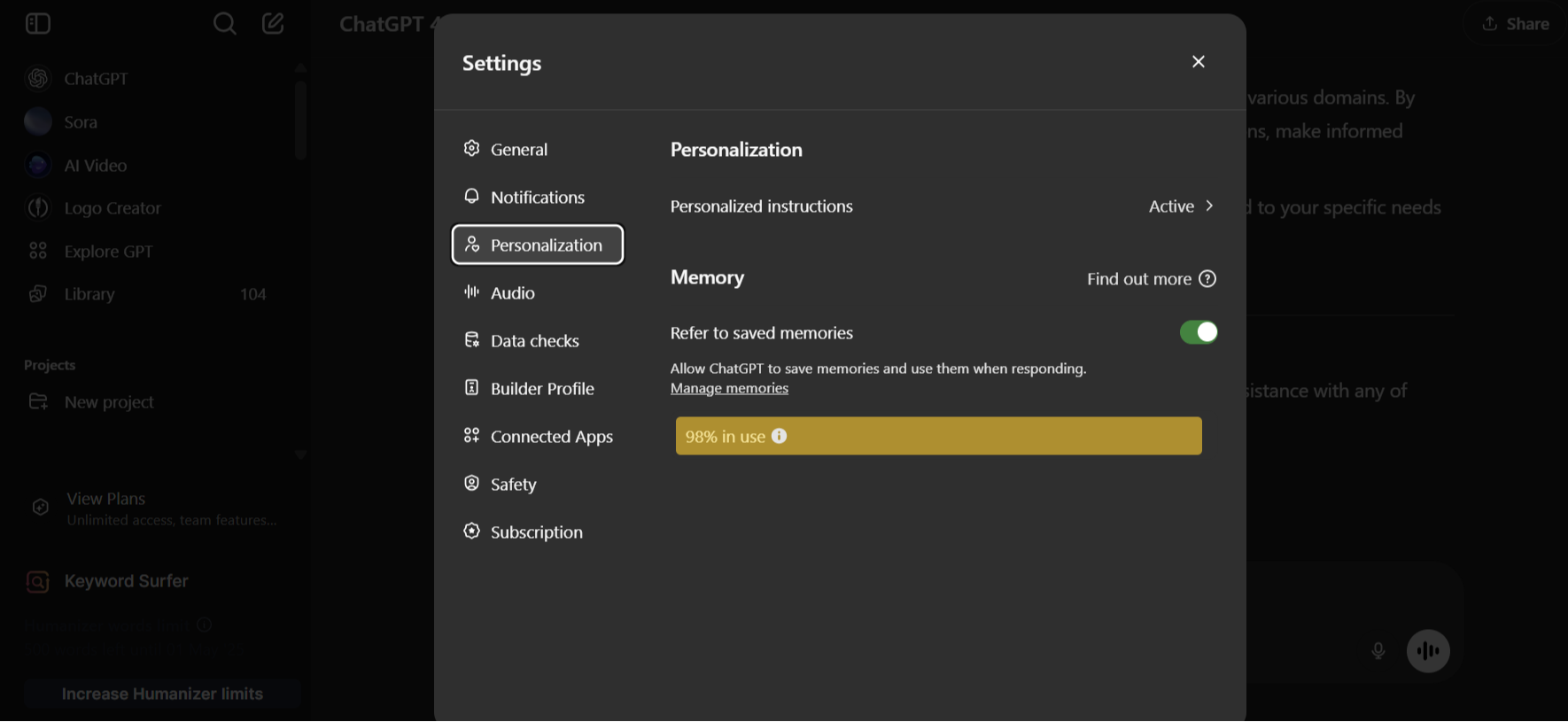Image resolution: width=1568 pixels, height=722 pixels.
Task: Create a new project via folder icon
Action: pos(38,401)
